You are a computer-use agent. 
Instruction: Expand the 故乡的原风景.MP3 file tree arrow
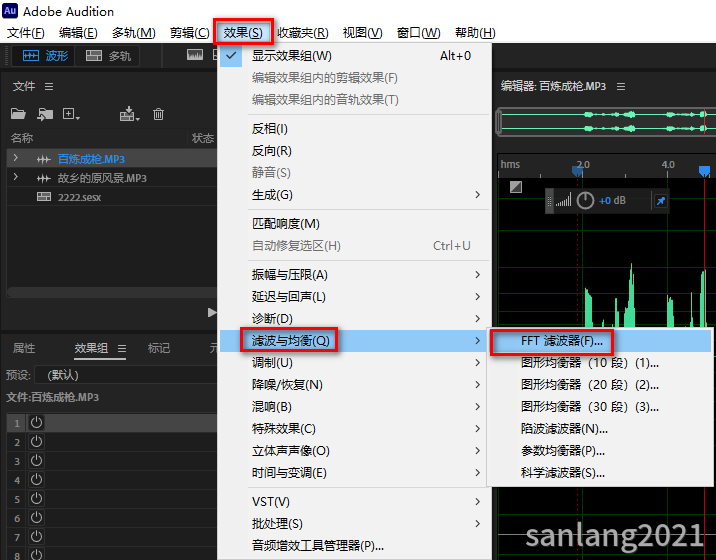click(16, 178)
